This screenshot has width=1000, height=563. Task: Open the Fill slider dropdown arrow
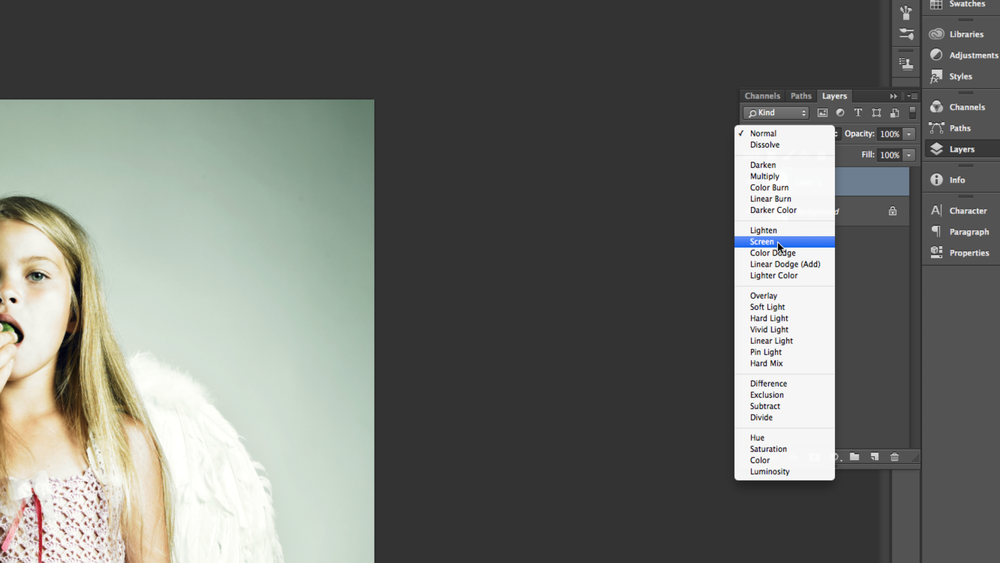pyautogui.click(x=909, y=155)
